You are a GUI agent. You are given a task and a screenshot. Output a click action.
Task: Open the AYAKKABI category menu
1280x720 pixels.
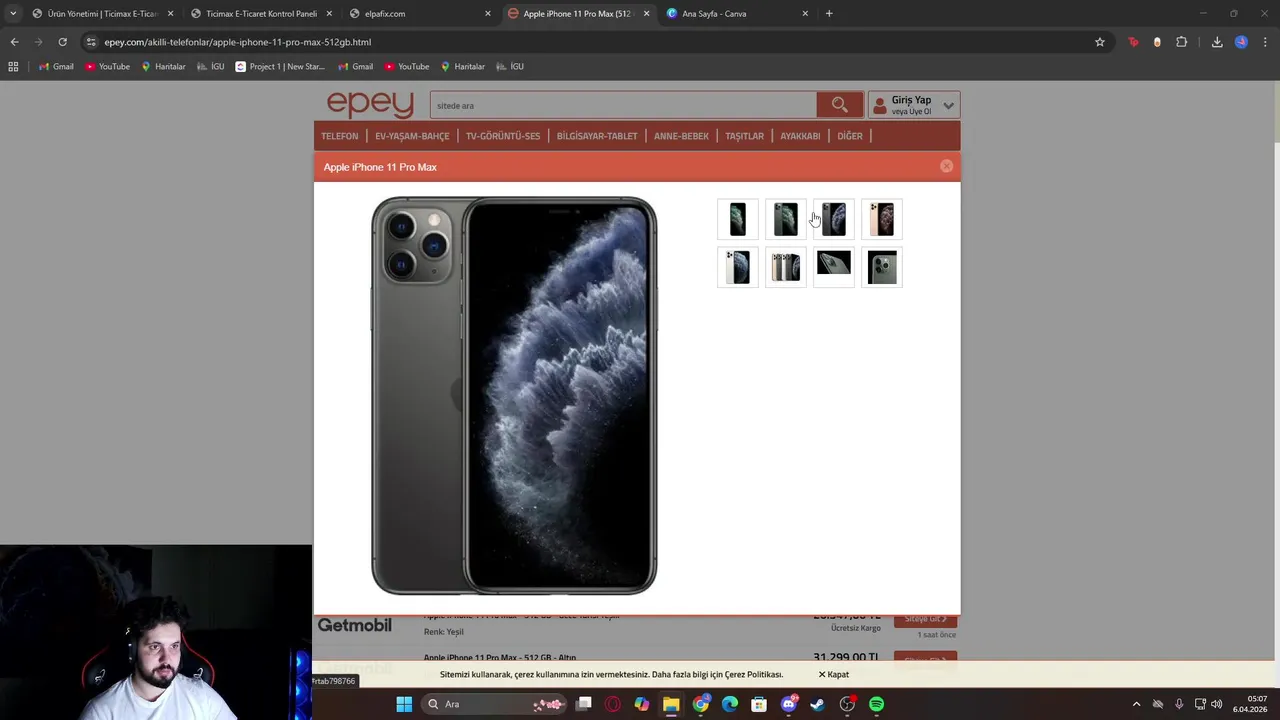tap(800, 136)
